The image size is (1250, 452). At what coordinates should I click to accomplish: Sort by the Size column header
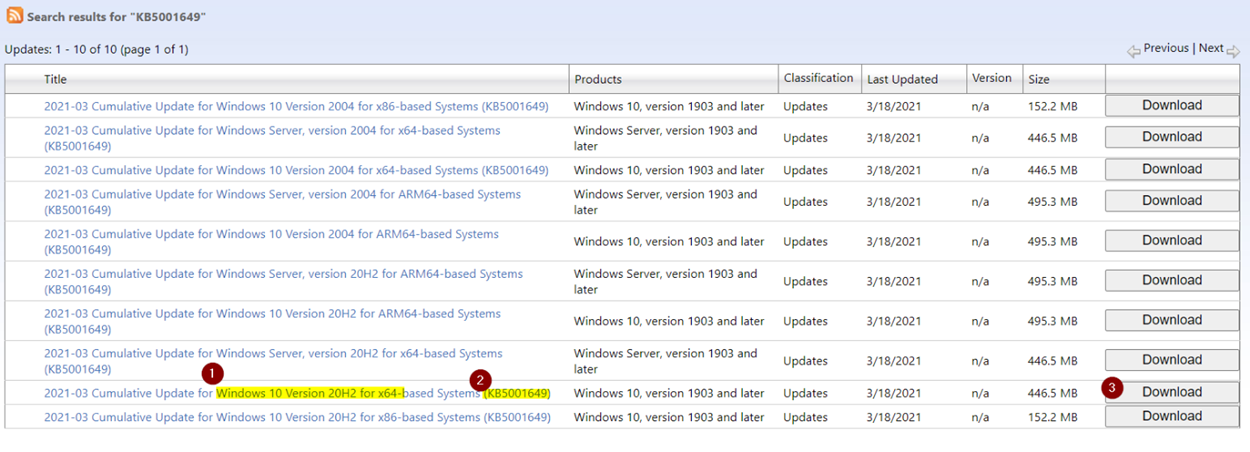pos(1039,79)
